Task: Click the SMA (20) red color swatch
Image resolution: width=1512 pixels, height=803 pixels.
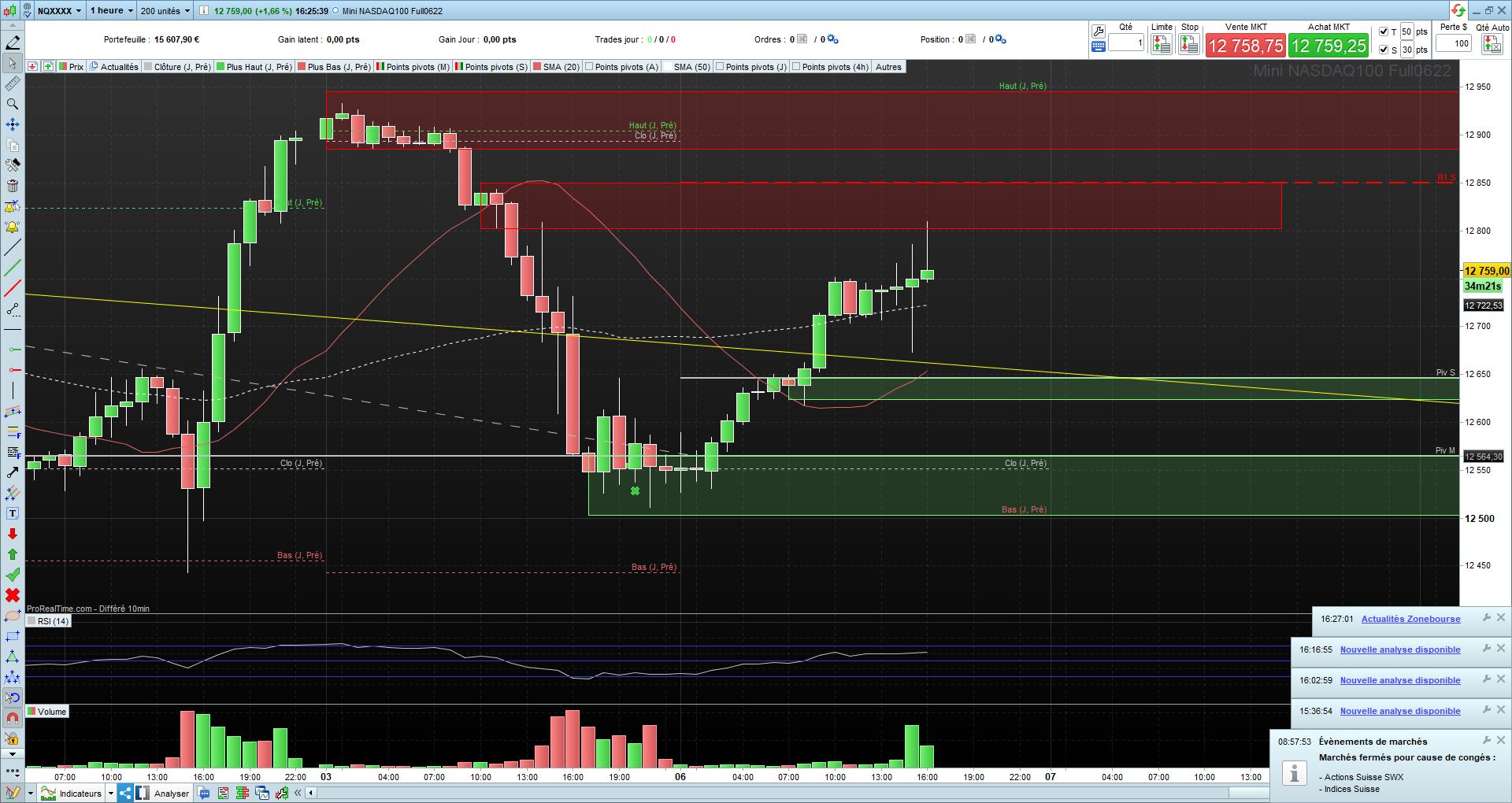Action: (537, 67)
